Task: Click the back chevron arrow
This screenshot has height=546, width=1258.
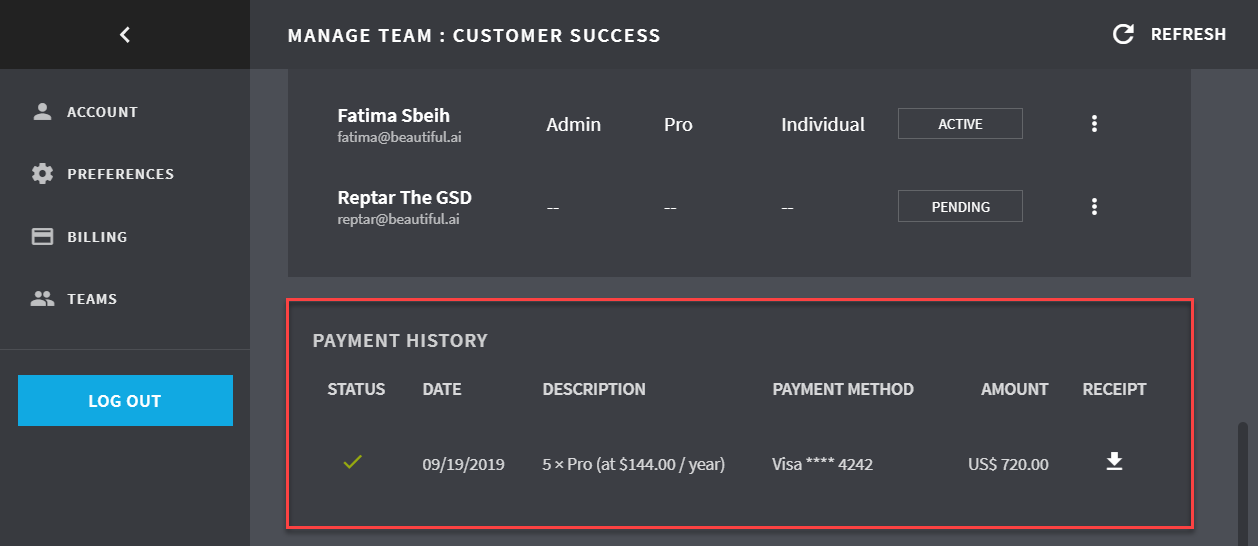Action: pos(125,35)
